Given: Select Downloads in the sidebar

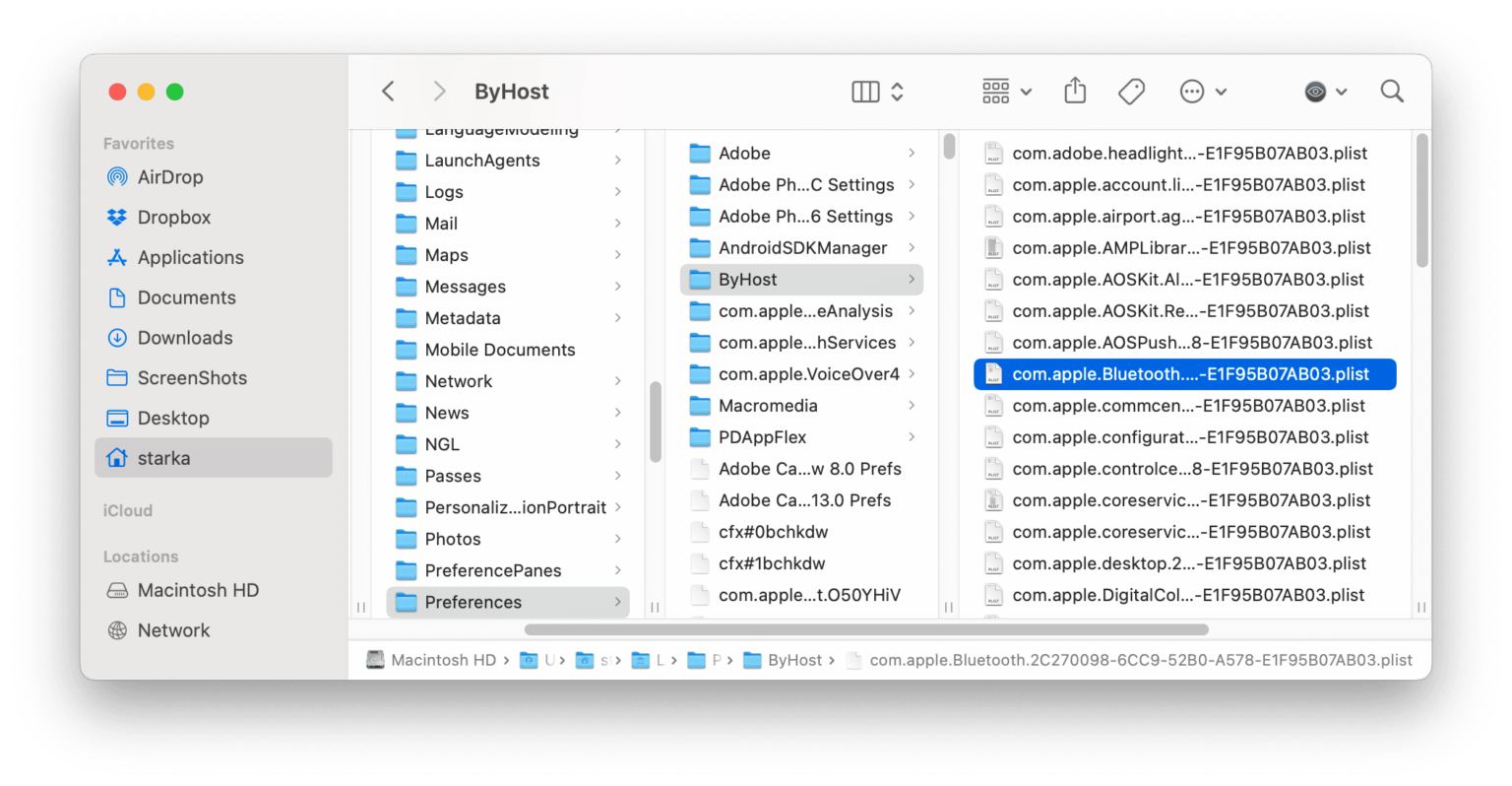Looking at the screenshot, I should (x=214, y=338).
